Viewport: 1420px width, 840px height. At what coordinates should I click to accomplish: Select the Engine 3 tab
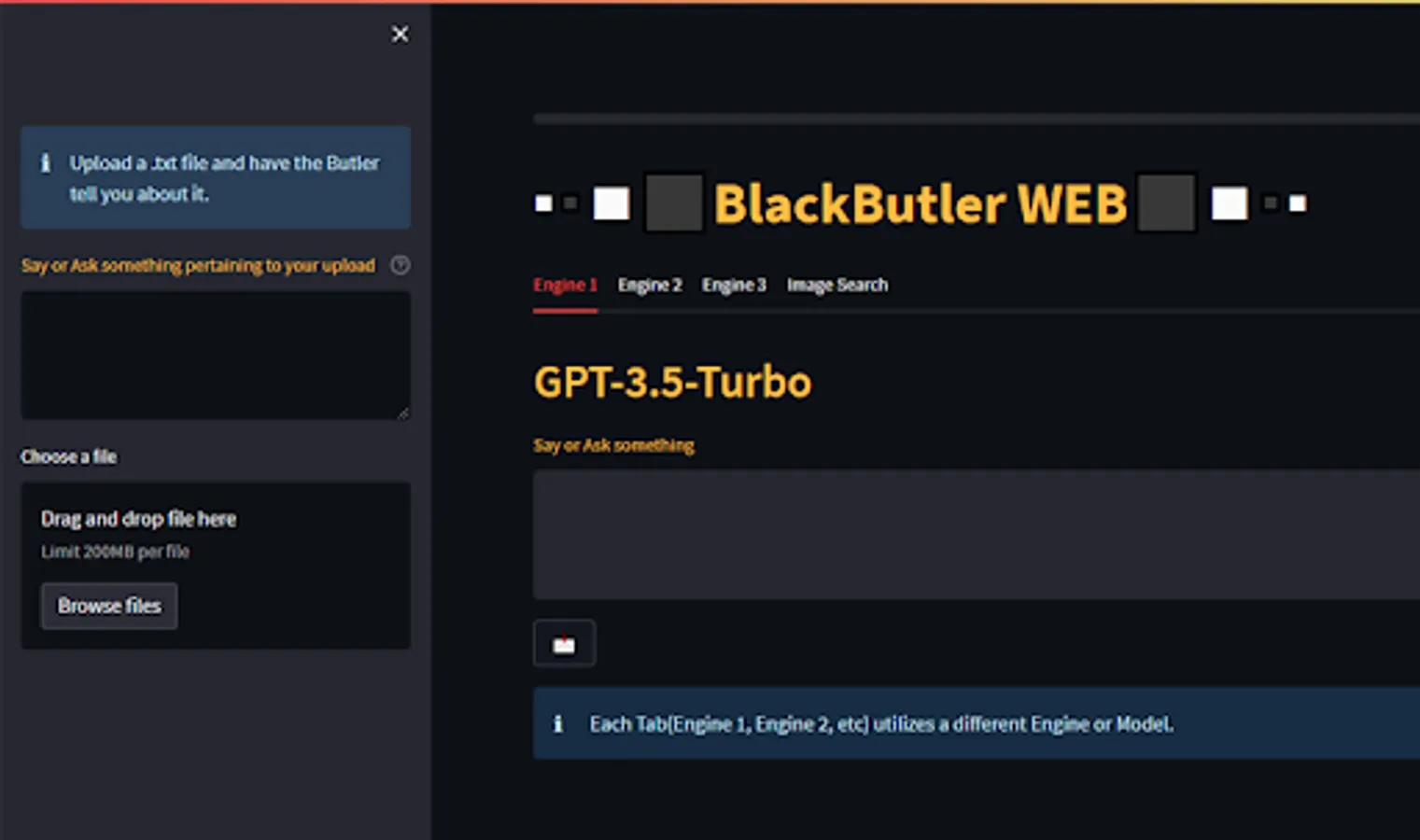tap(734, 285)
